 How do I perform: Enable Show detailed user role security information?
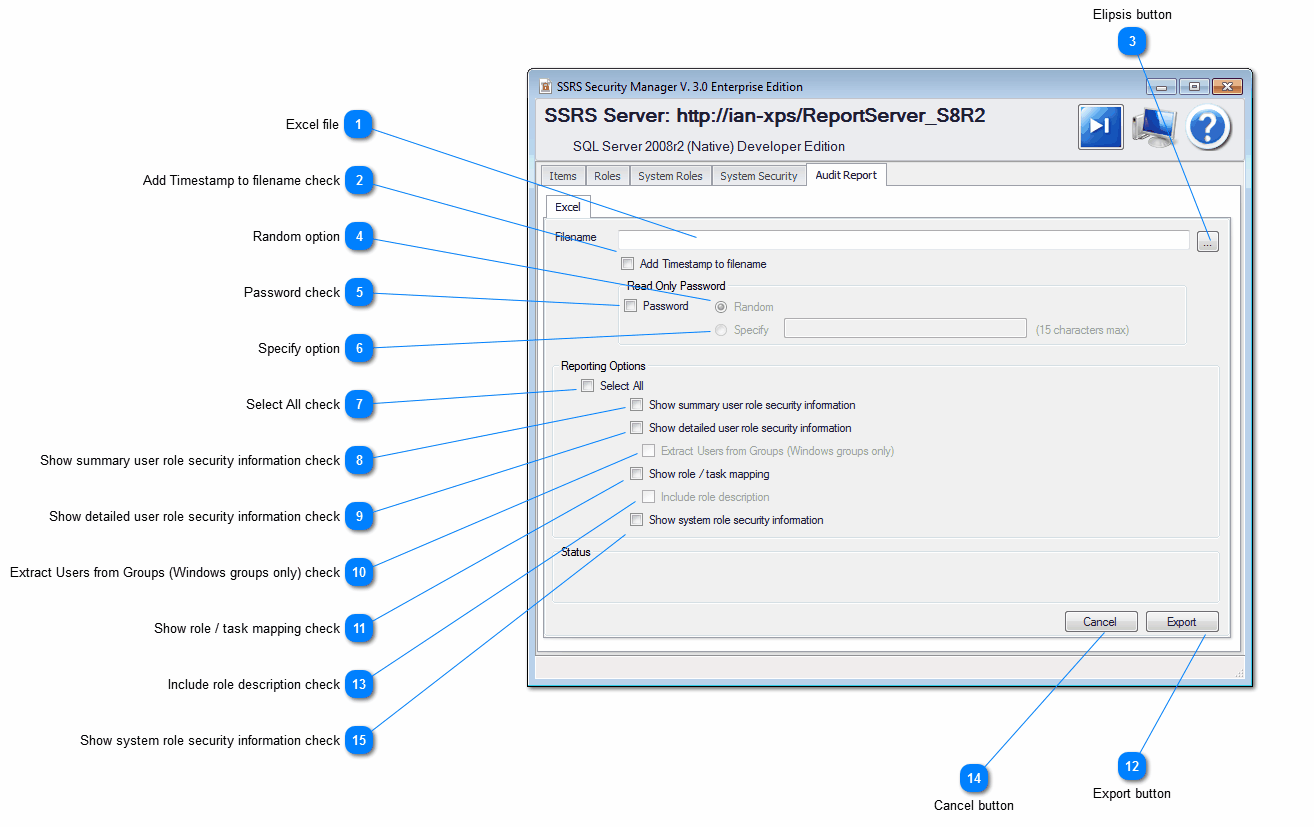pos(636,428)
